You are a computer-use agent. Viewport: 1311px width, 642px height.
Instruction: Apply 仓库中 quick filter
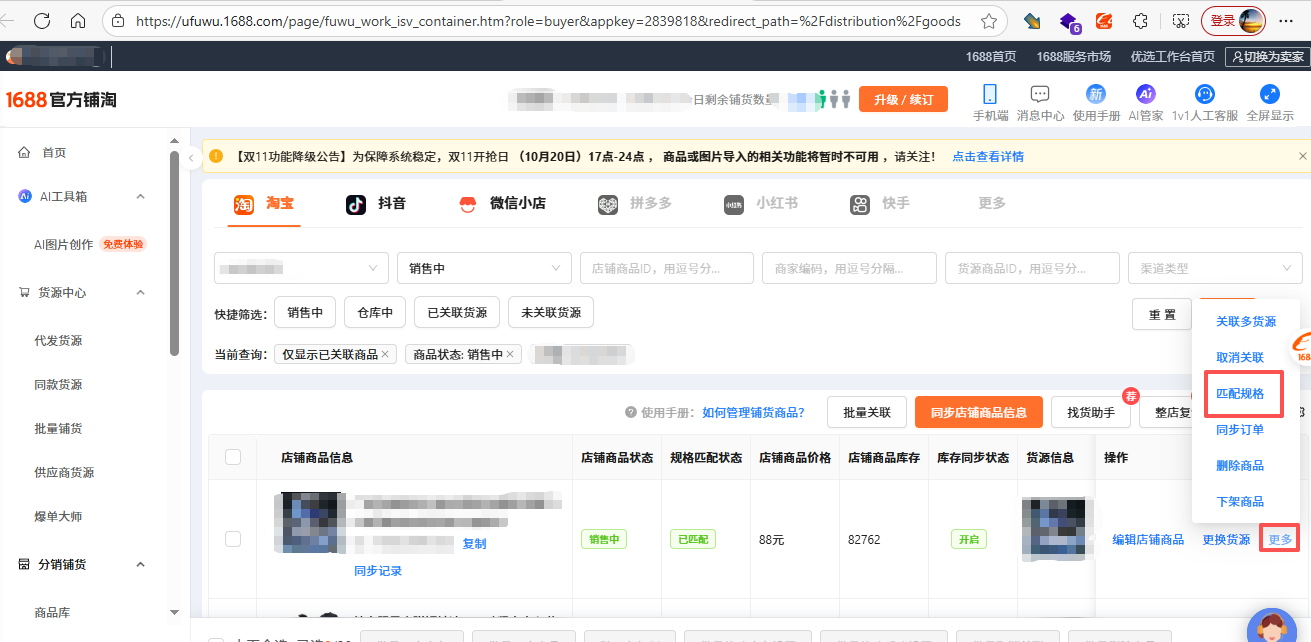coord(375,312)
